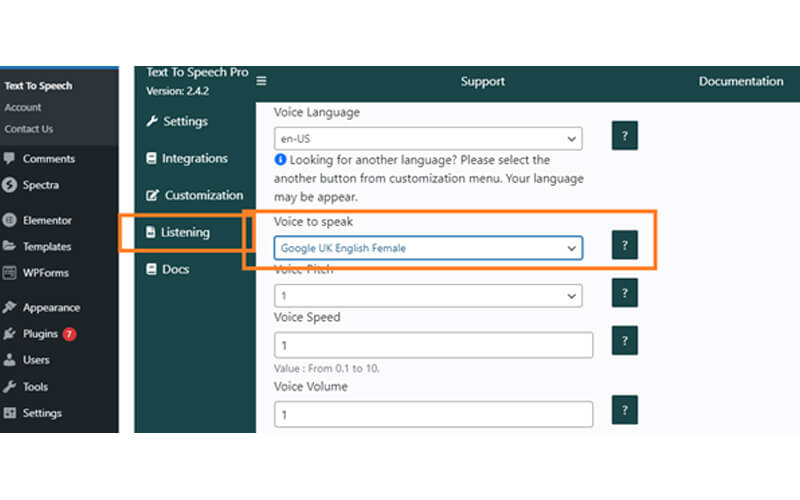Click the file icon beside Listening
The width and height of the screenshot is (800, 500).
pos(151,232)
